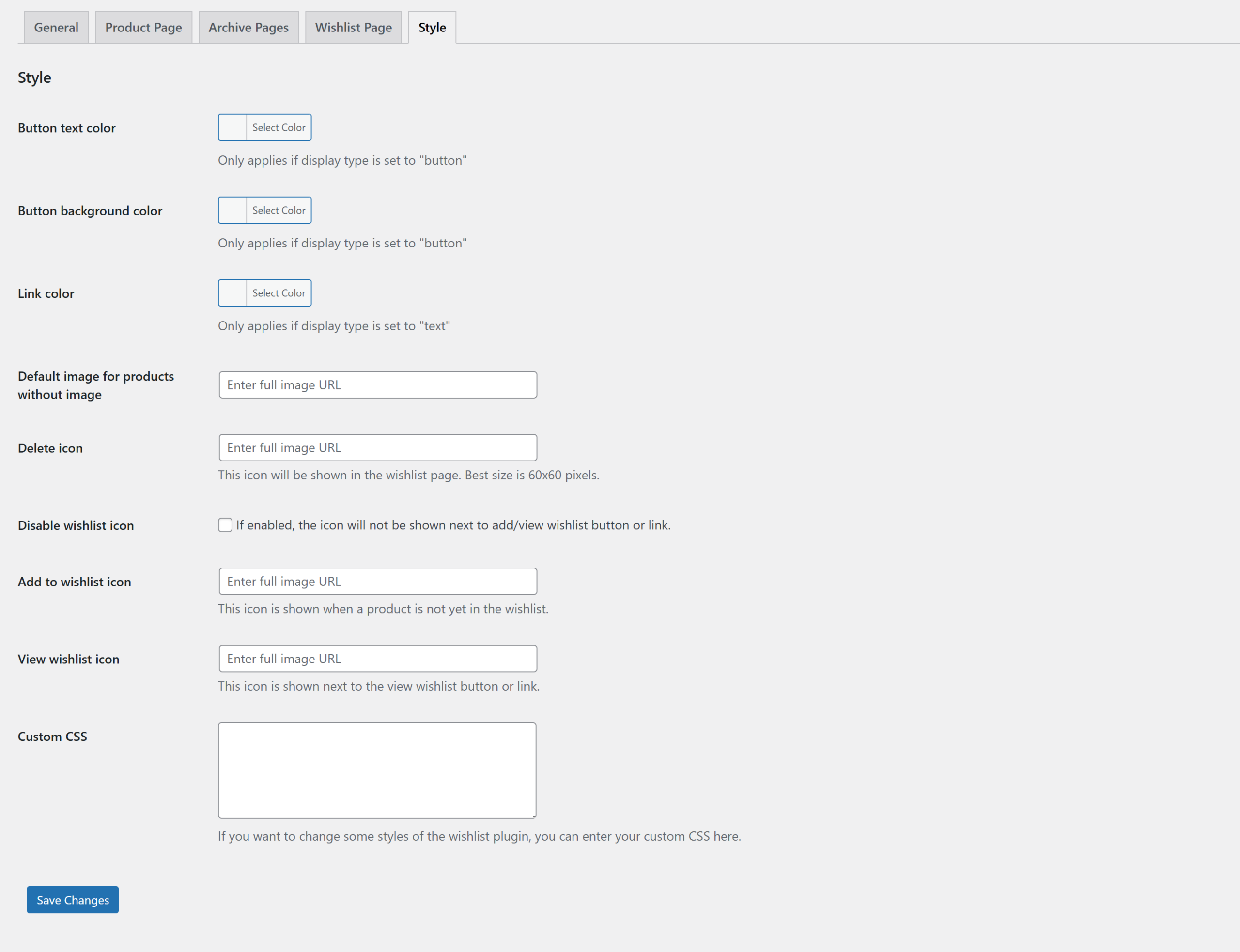Click the View wishlist icon URL field

[377, 659]
